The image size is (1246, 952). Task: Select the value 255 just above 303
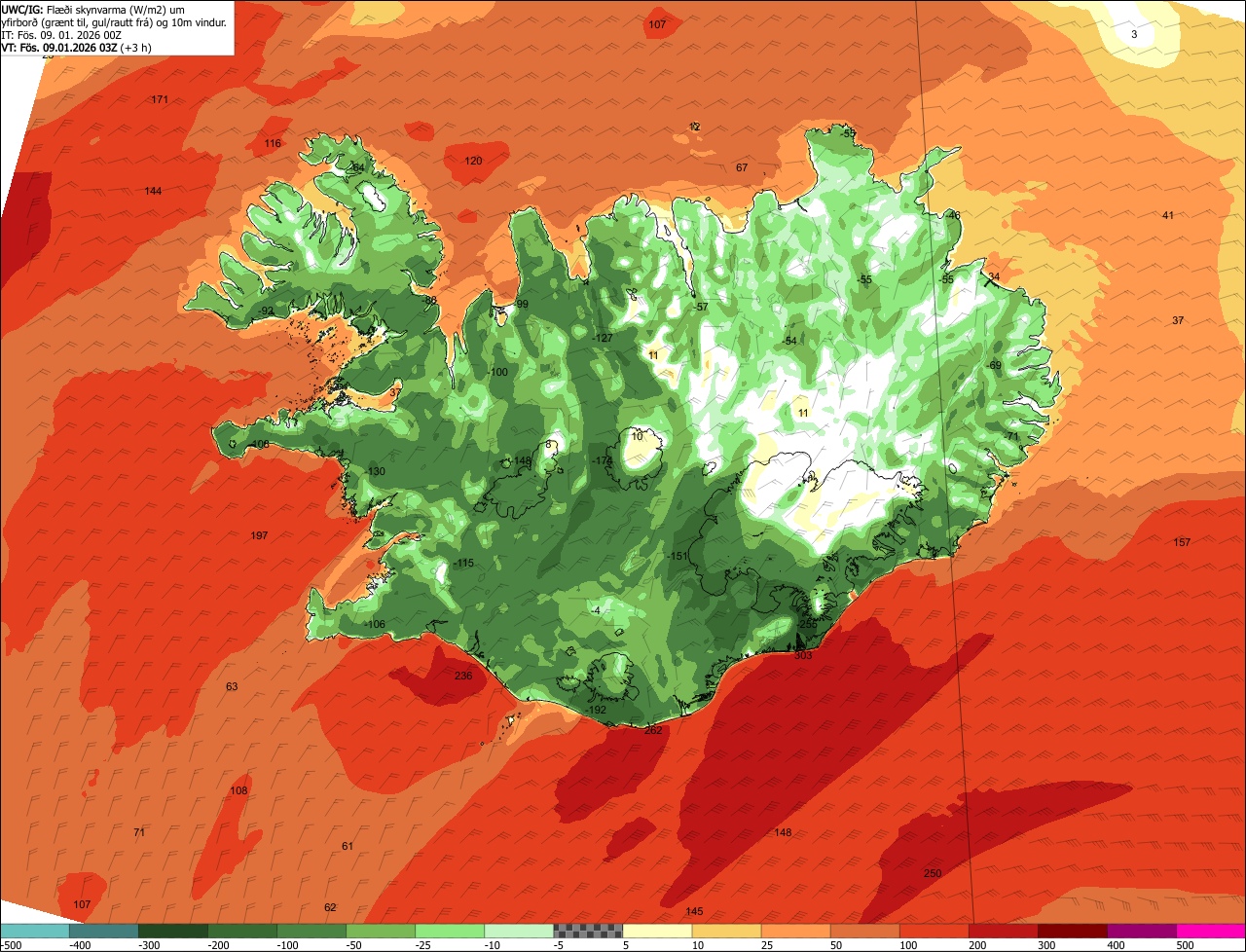click(x=808, y=624)
